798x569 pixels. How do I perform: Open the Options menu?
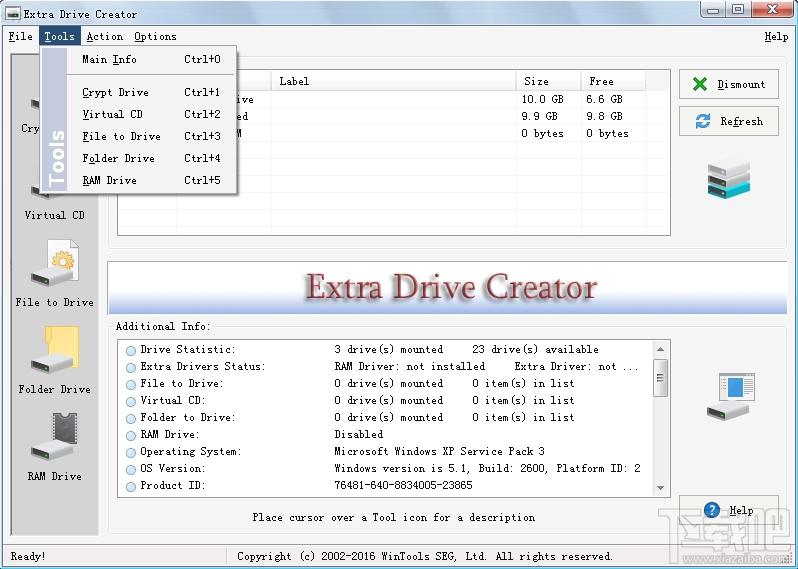click(155, 37)
